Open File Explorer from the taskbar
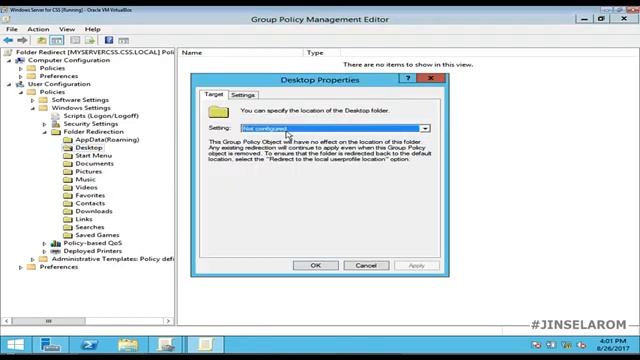Viewport: 640px width, 360px height. point(128,345)
